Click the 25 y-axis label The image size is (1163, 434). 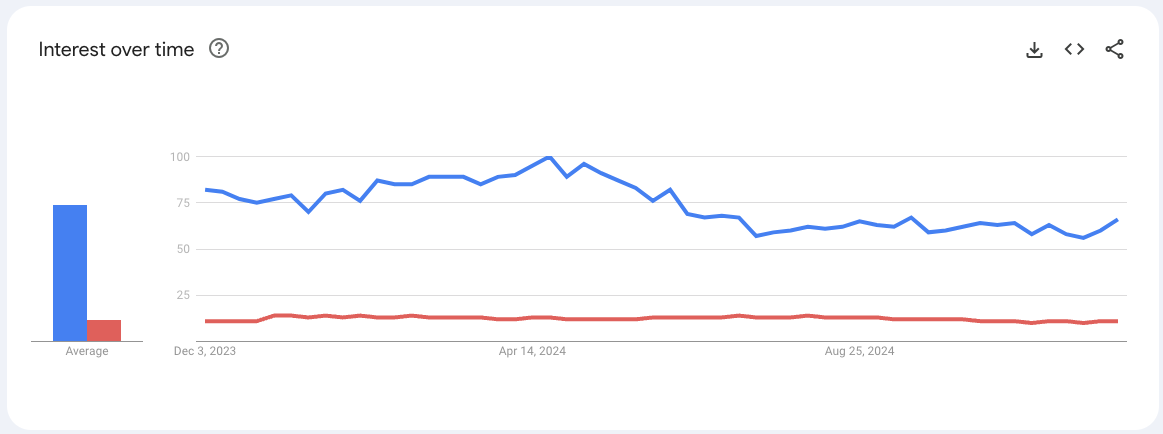pos(183,295)
